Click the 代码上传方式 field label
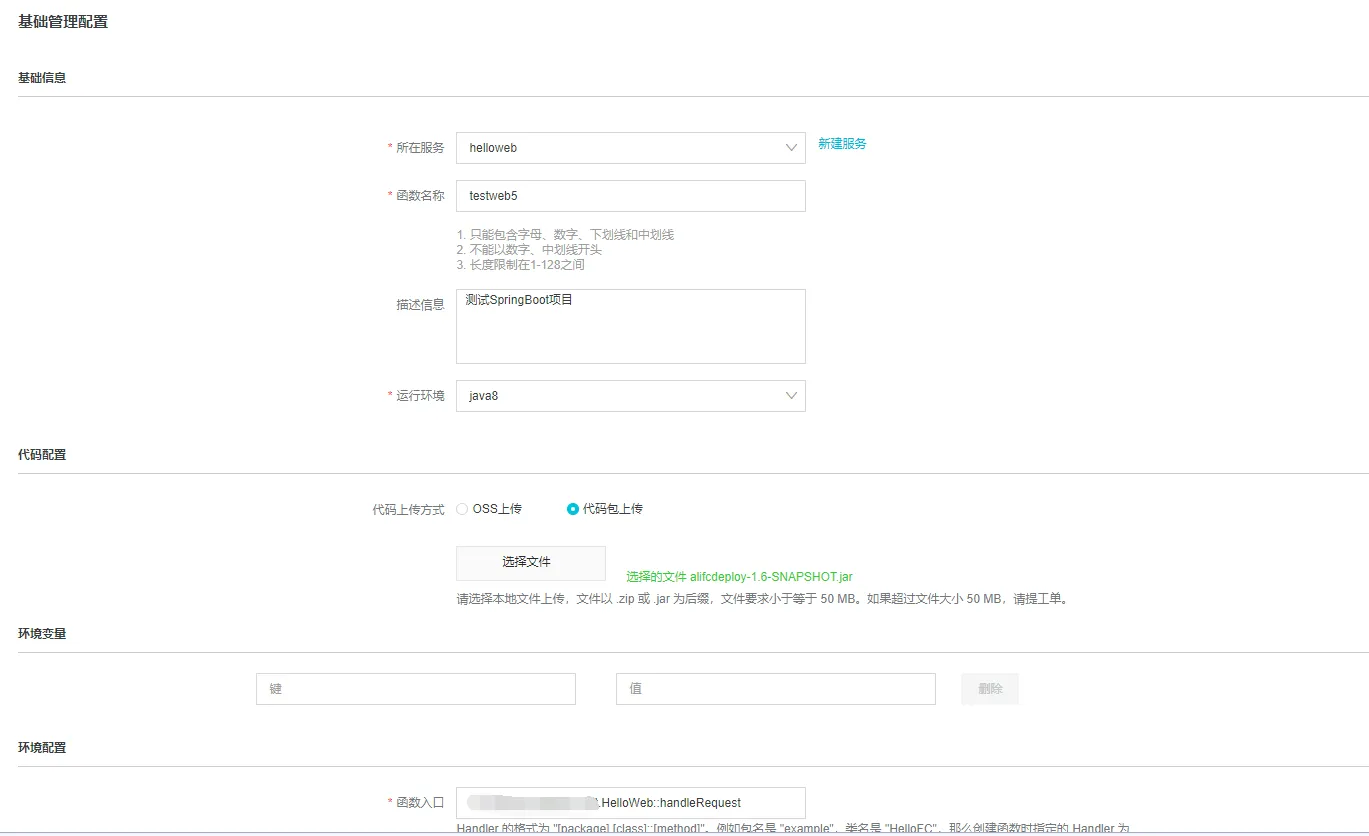The width and height of the screenshot is (1369, 836). click(408, 510)
